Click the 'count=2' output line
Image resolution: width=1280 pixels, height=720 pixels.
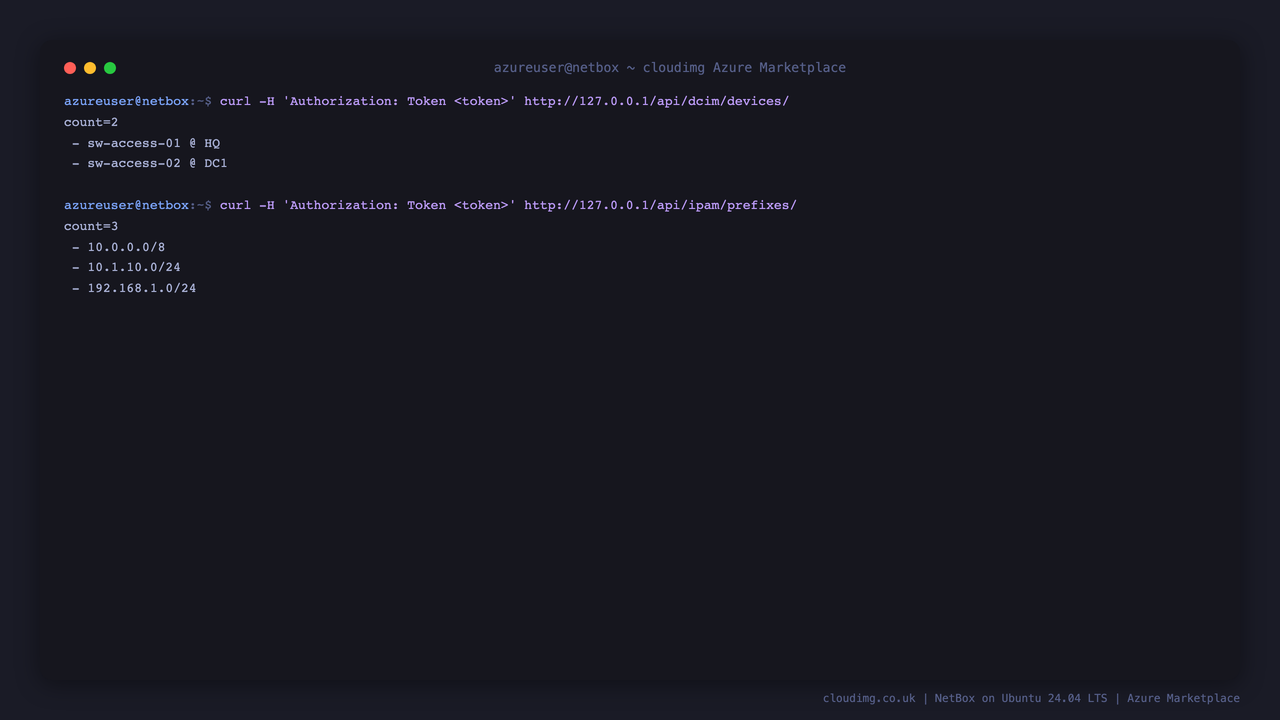point(91,122)
